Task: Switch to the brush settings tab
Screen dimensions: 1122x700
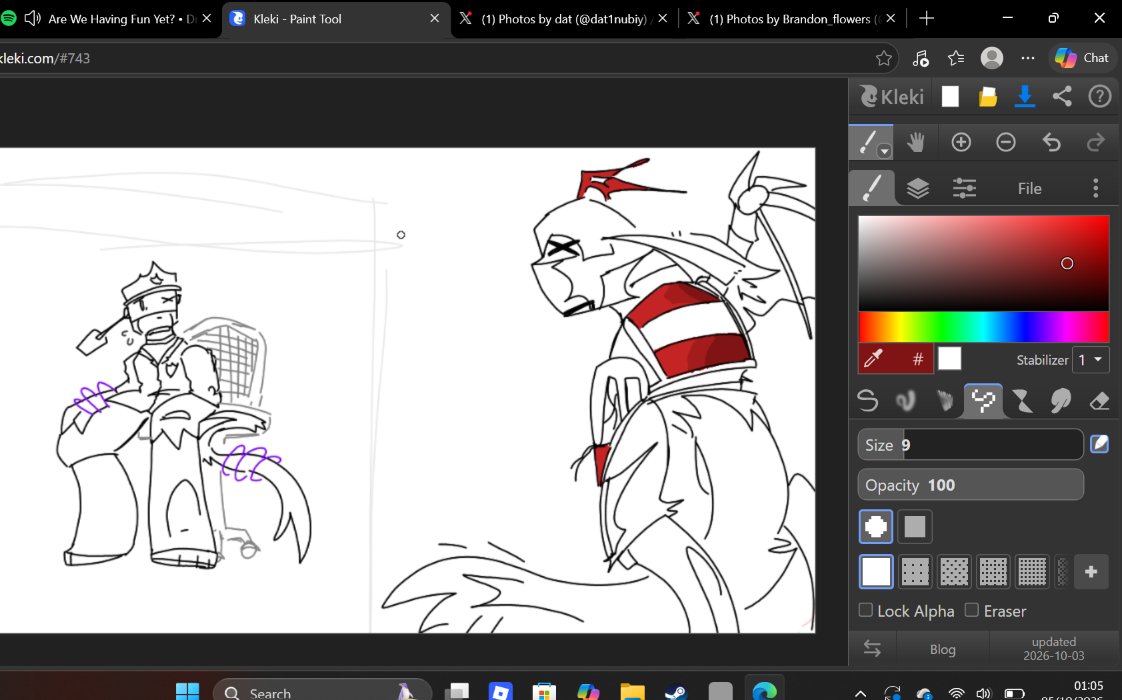Action: point(872,188)
